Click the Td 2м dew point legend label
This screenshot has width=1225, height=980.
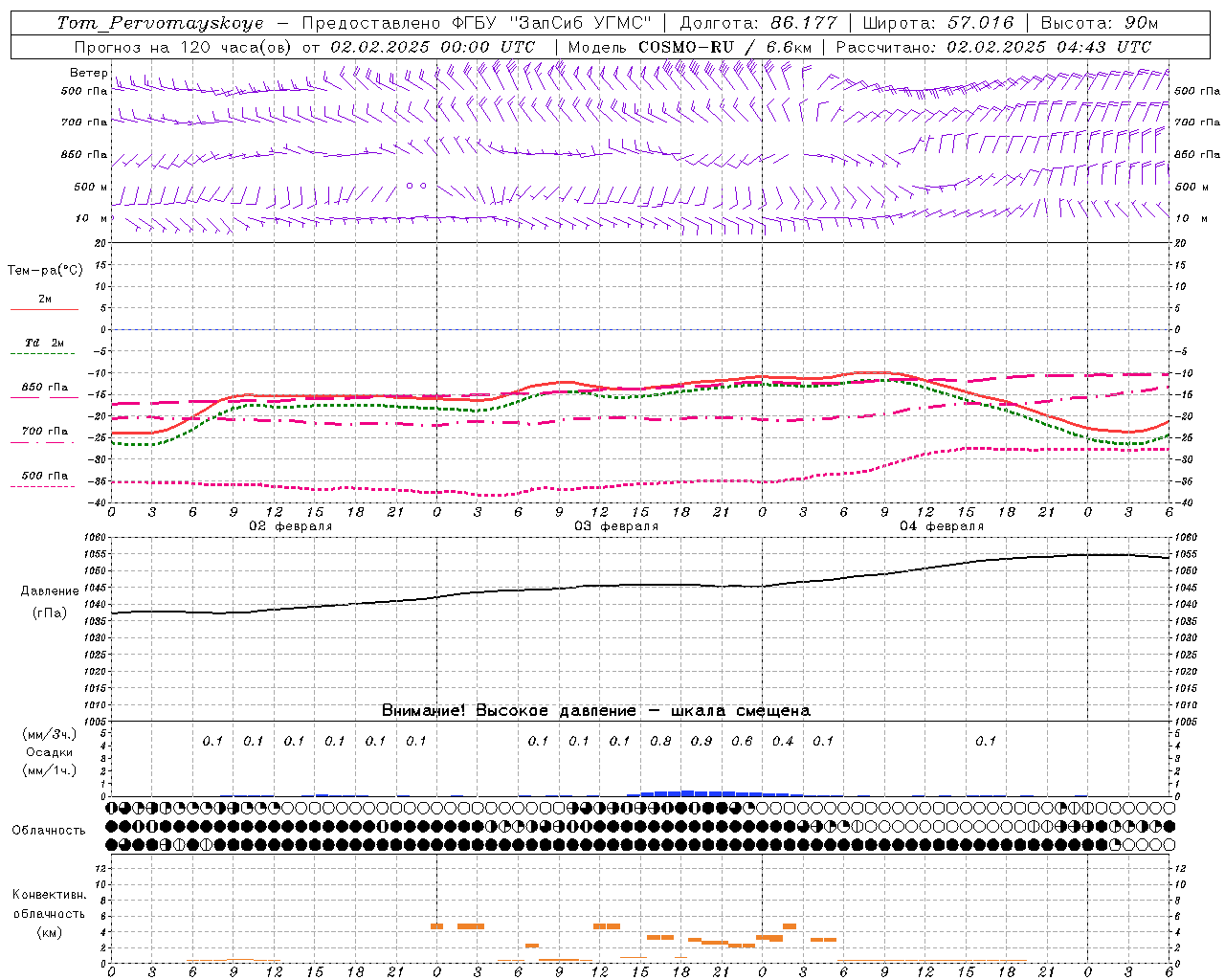45,343
